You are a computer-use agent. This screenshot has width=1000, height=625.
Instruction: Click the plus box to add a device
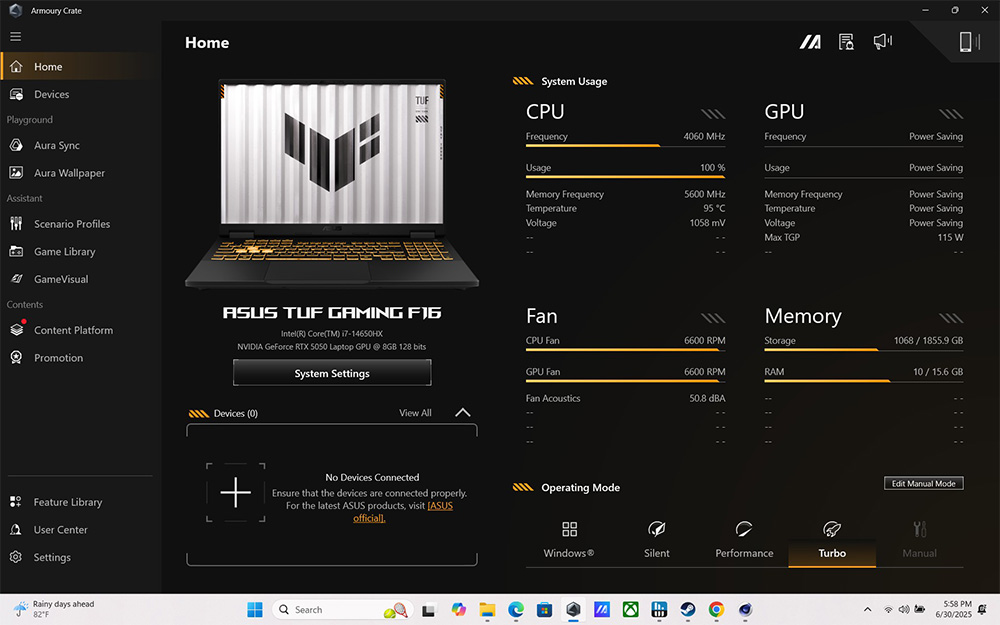click(x=235, y=492)
